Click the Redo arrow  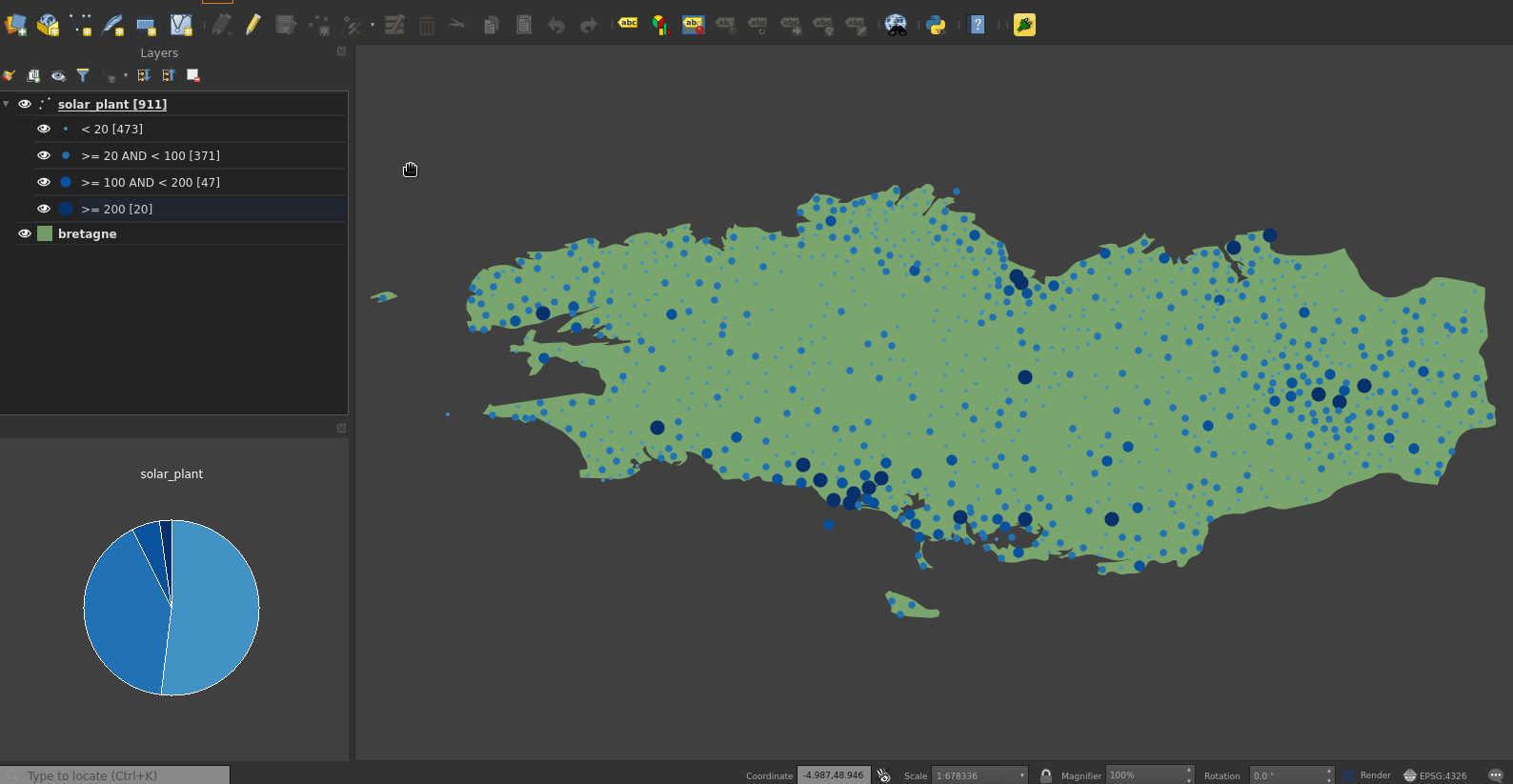589,25
